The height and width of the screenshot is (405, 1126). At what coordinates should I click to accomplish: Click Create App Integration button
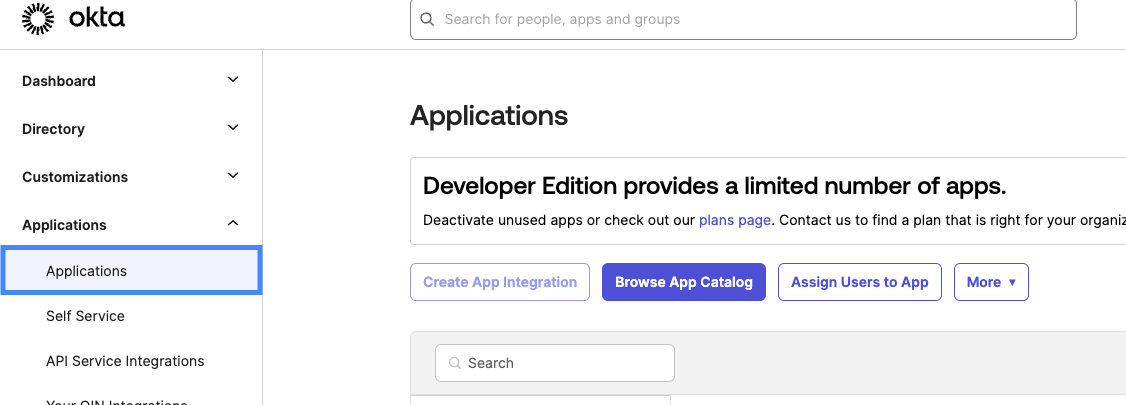pos(500,282)
